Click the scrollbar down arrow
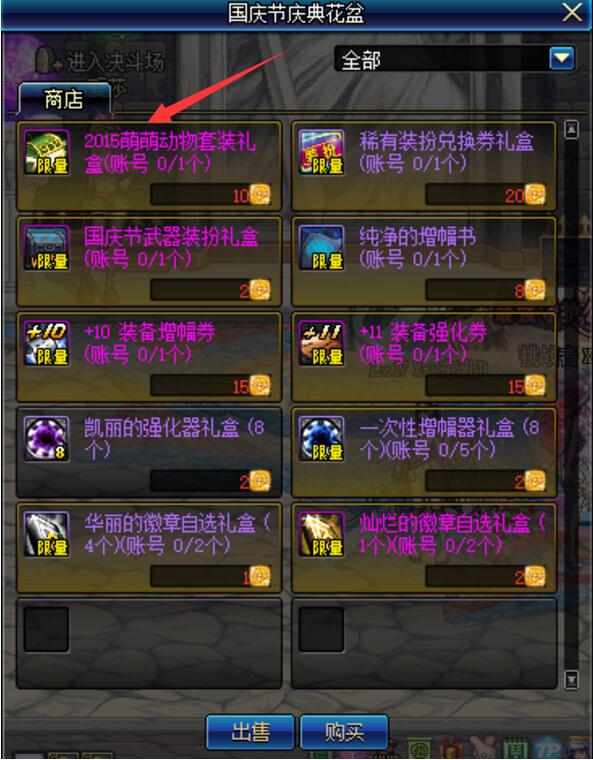593x760 pixels. tap(572, 680)
